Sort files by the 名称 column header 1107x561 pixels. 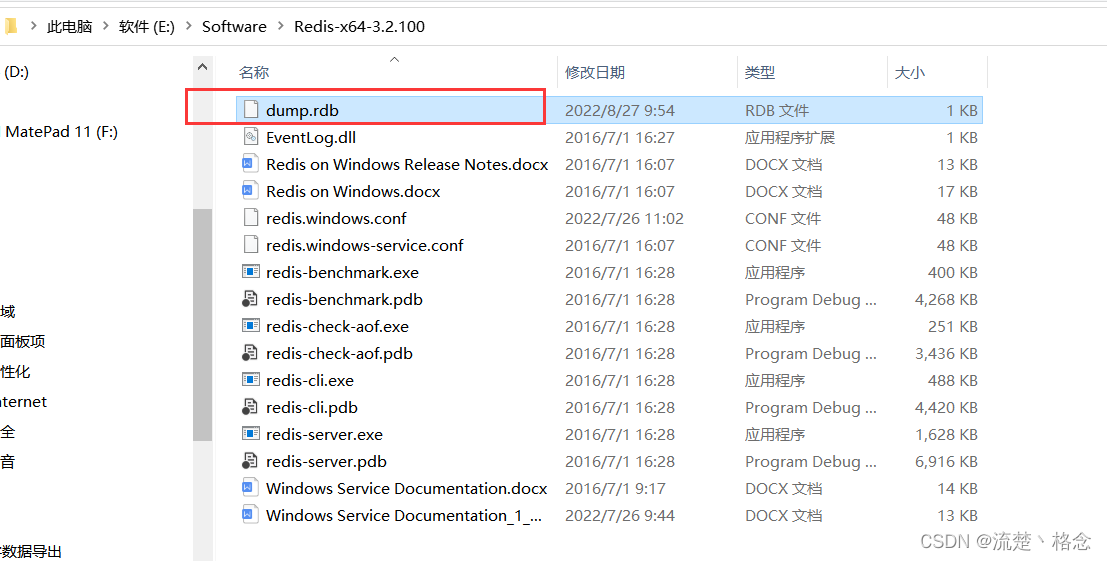click(x=253, y=72)
